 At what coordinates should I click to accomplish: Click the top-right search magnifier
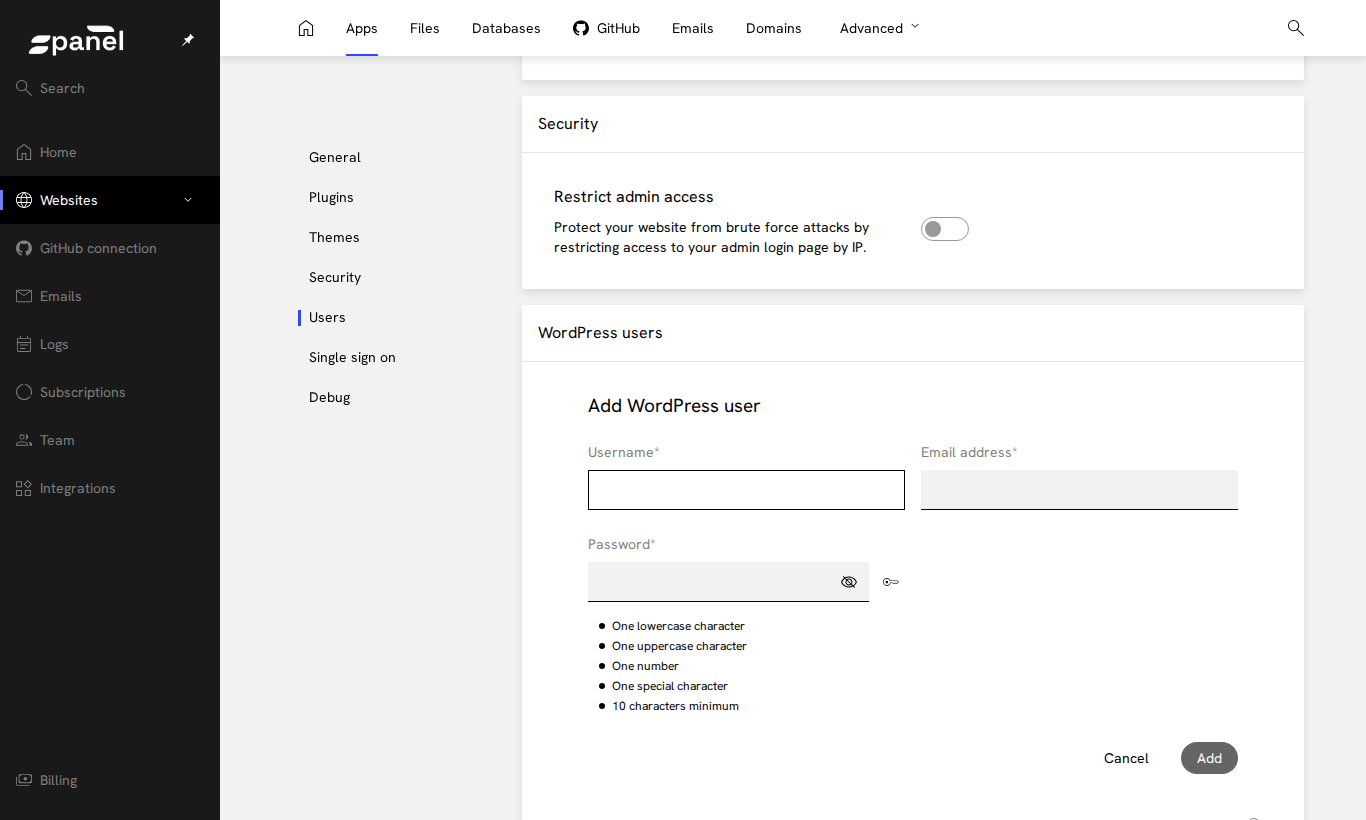point(1295,28)
